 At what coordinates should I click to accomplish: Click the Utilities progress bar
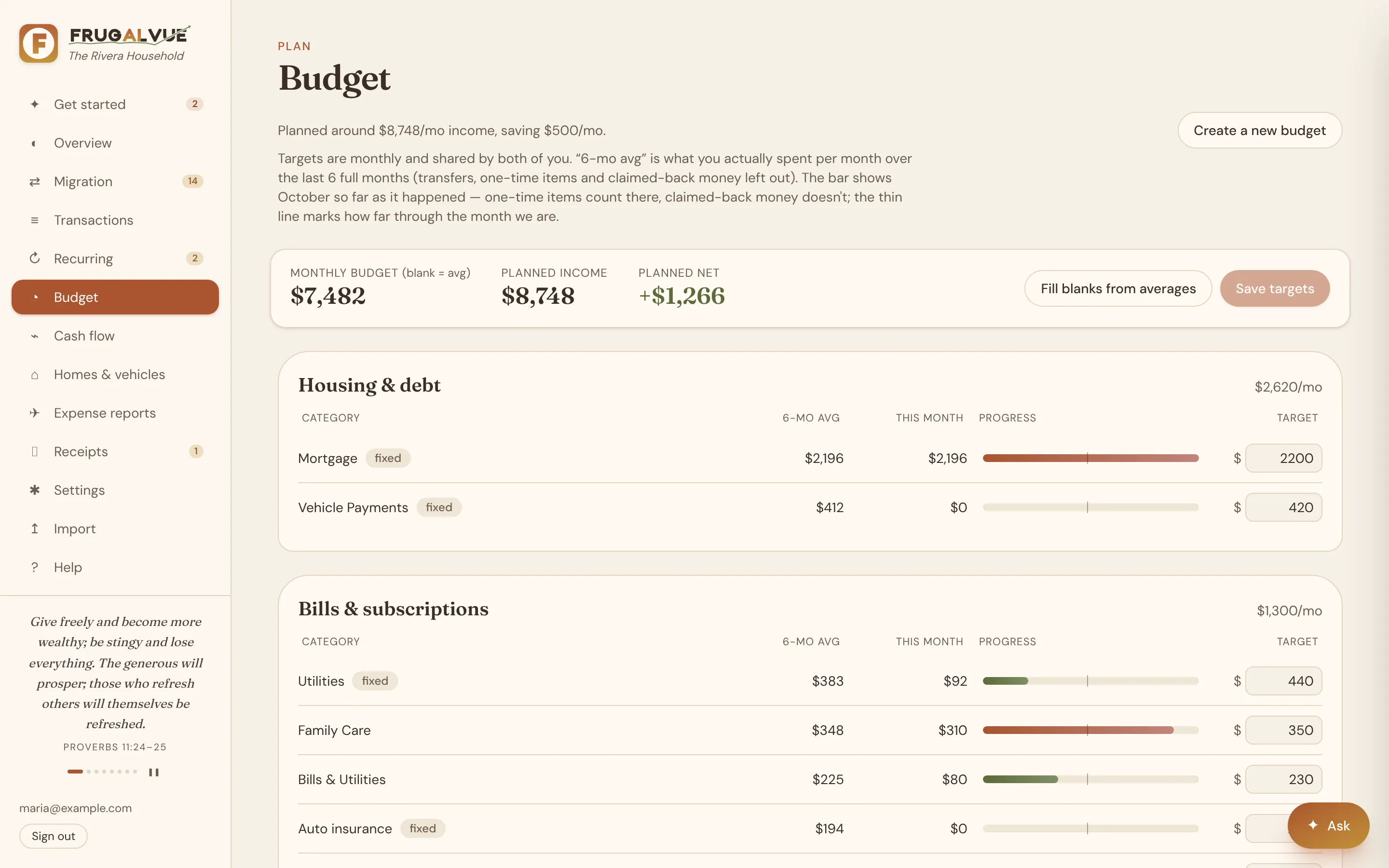coord(1090,681)
